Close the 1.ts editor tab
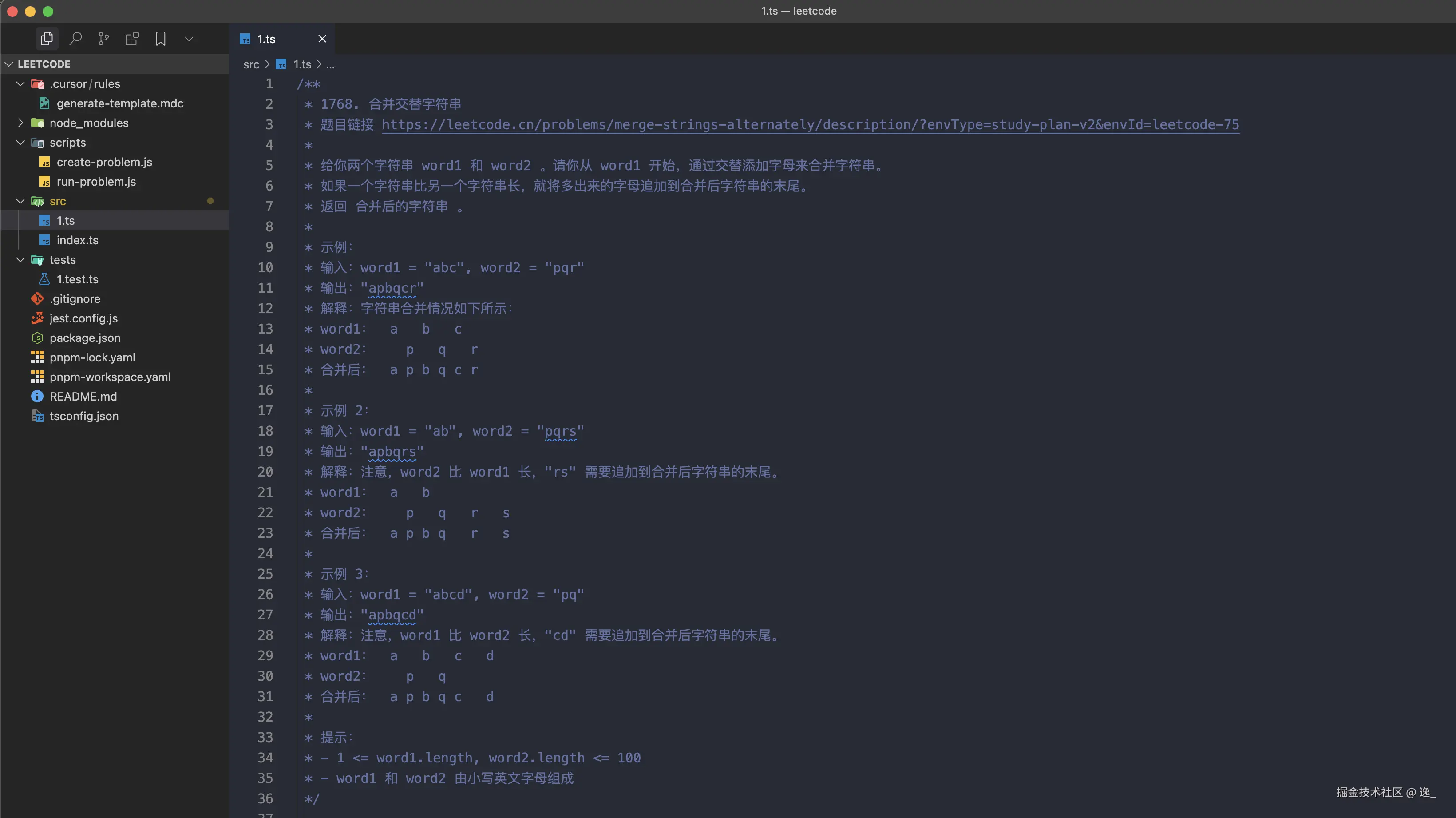The image size is (1456, 818). [322, 39]
